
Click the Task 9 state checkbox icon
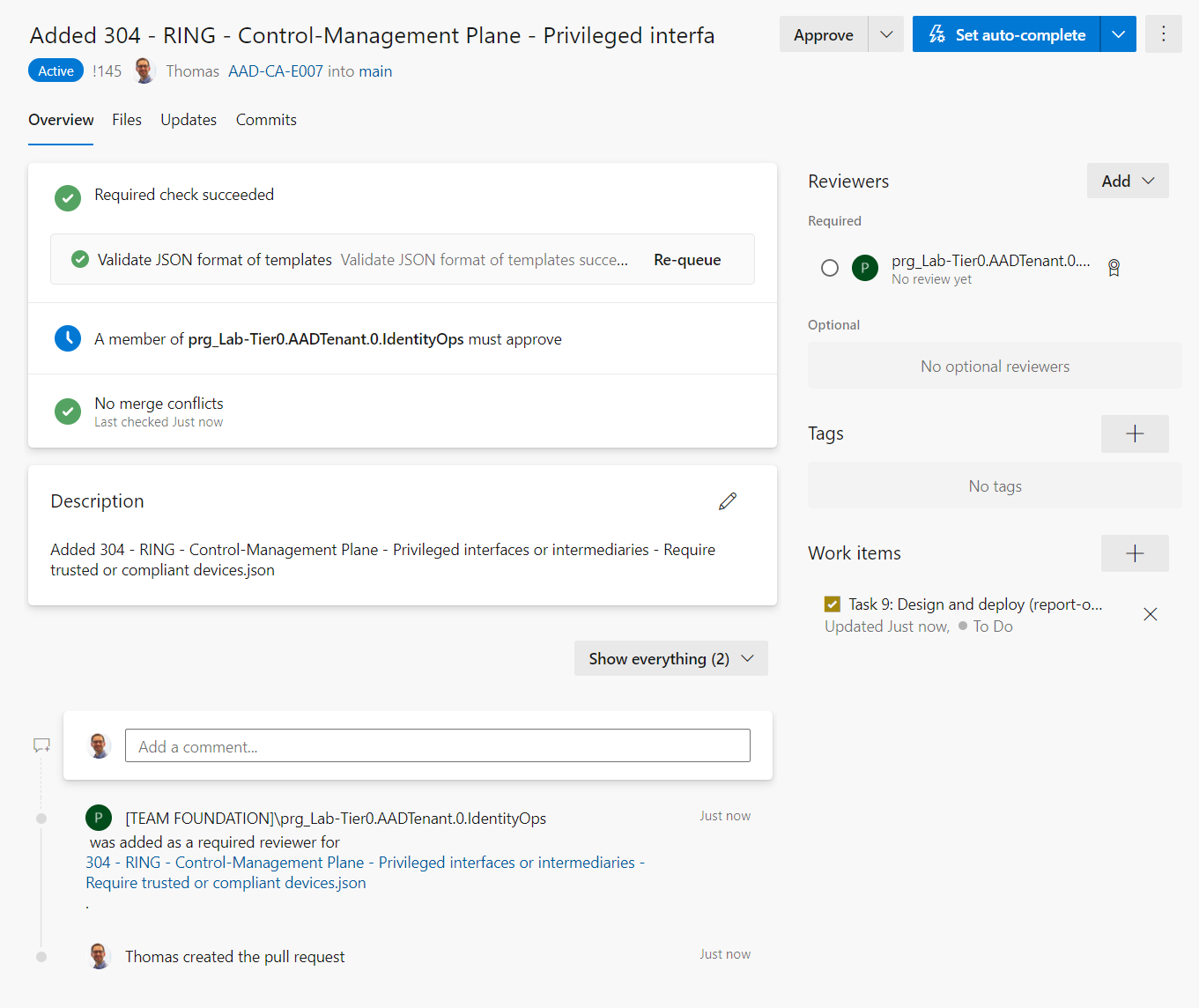pos(832,604)
